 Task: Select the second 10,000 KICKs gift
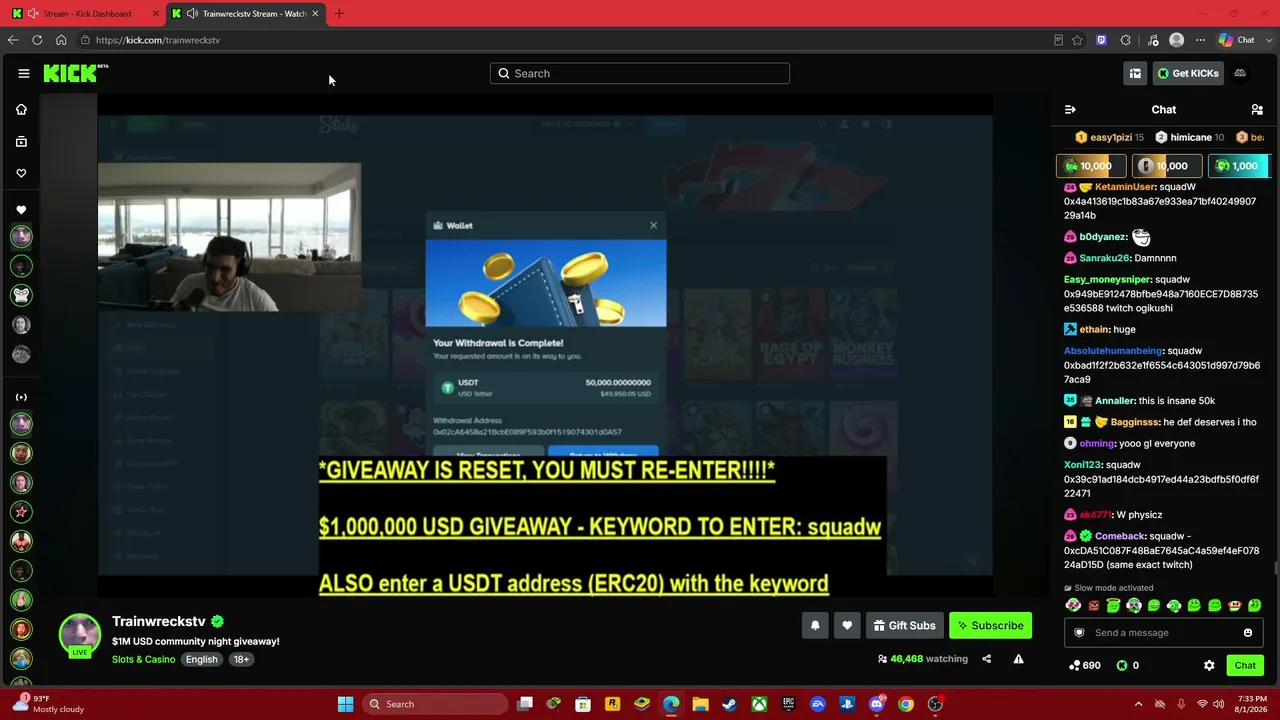coord(1167,166)
